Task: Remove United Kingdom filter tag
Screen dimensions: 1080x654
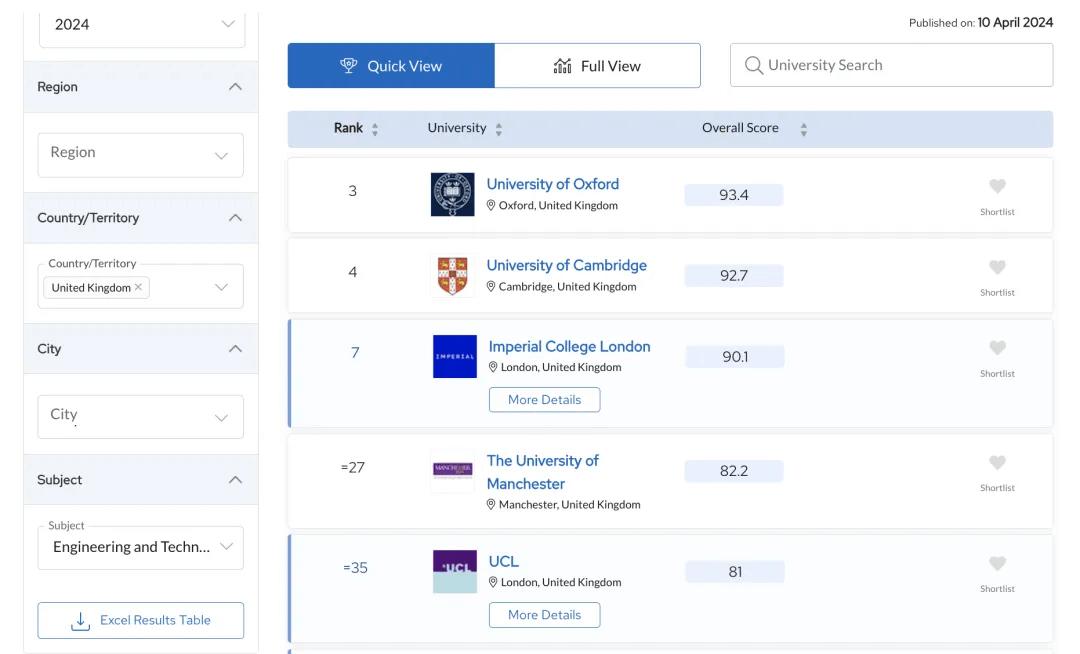Action: [x=138, y=287]
